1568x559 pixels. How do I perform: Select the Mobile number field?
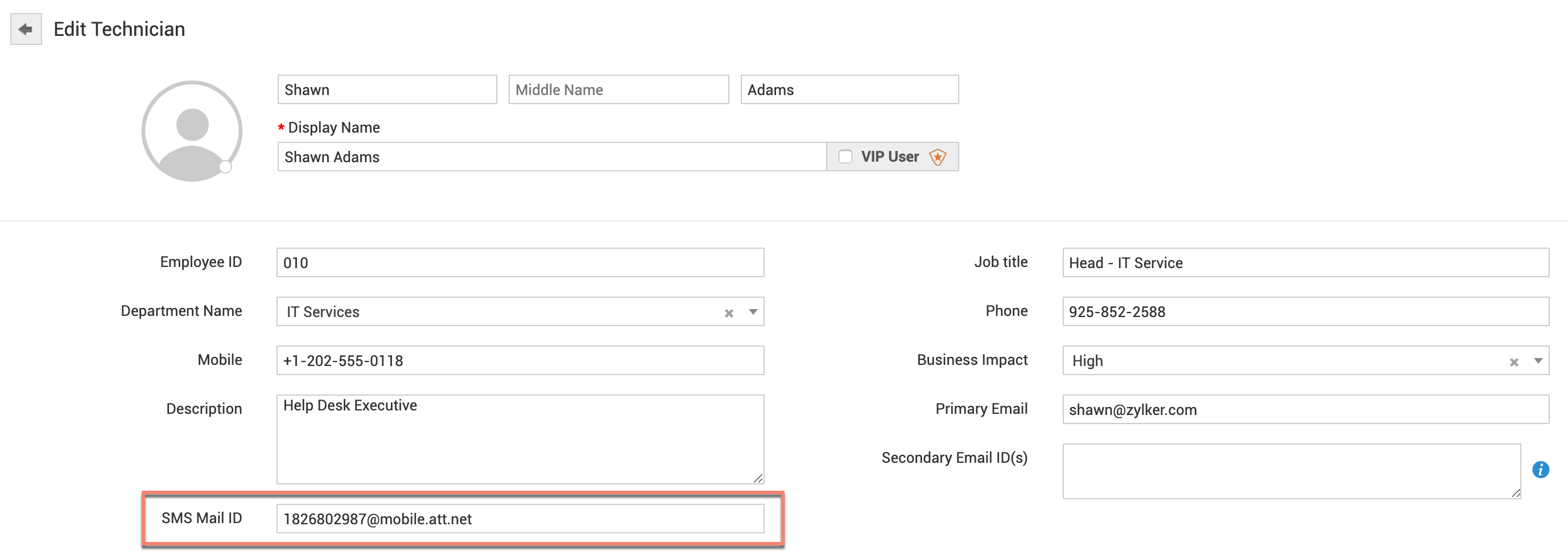(x=520, y=361)
